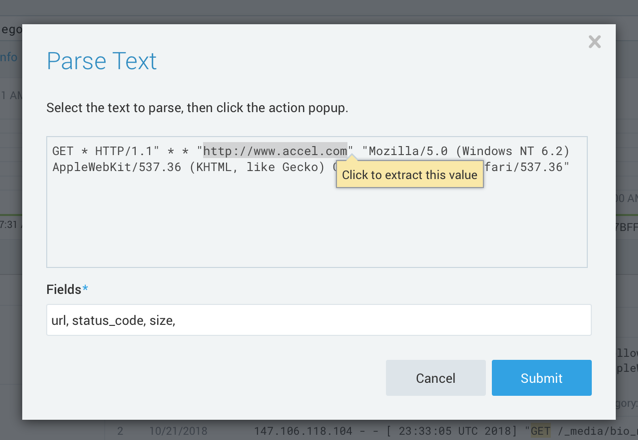This screenshot has width=638, height=440.
Task: Click the (KHTML, like Gecko) text
Action: pos(258,167)
